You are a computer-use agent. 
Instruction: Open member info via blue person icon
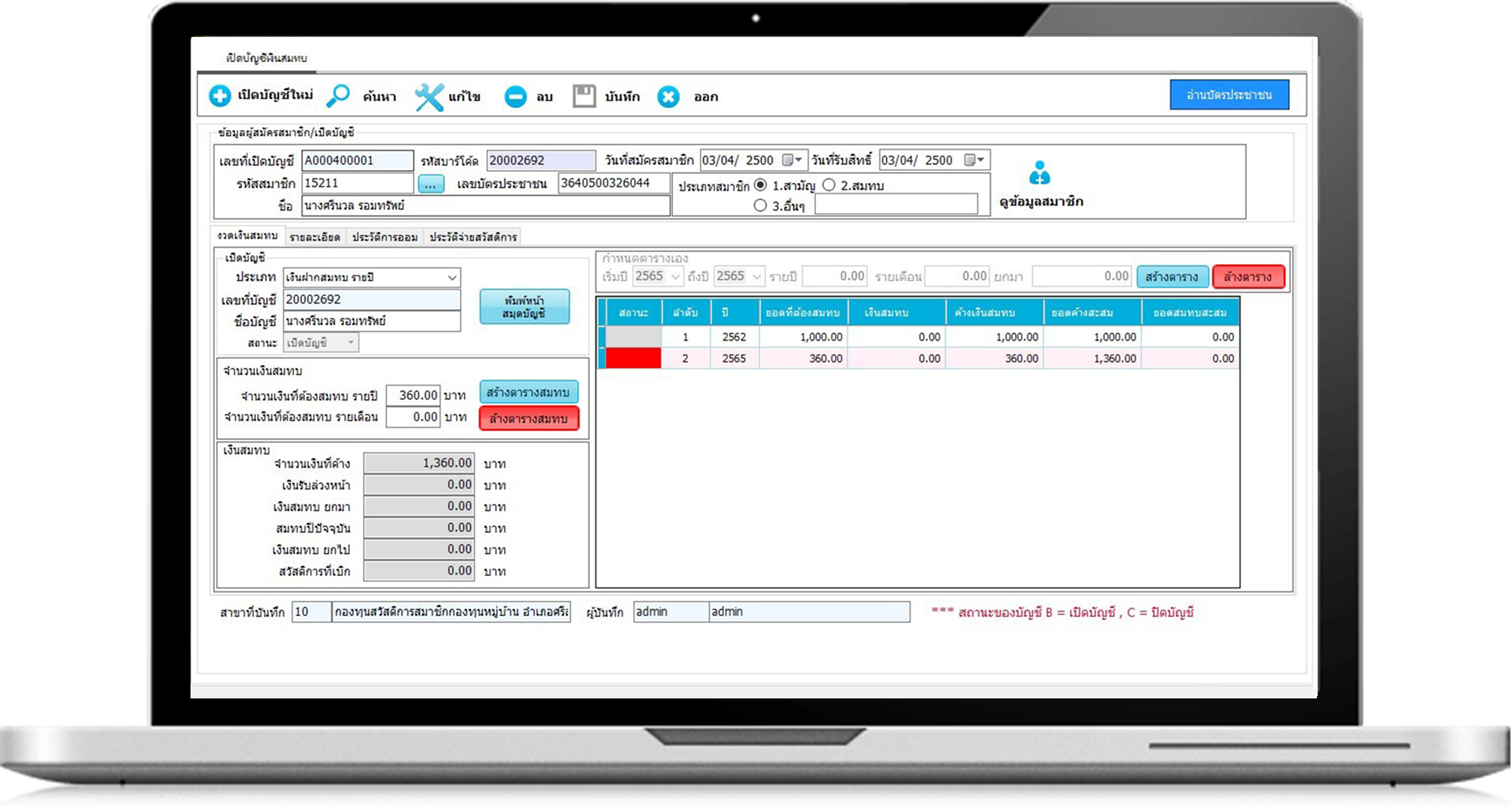pos(1039,174)
